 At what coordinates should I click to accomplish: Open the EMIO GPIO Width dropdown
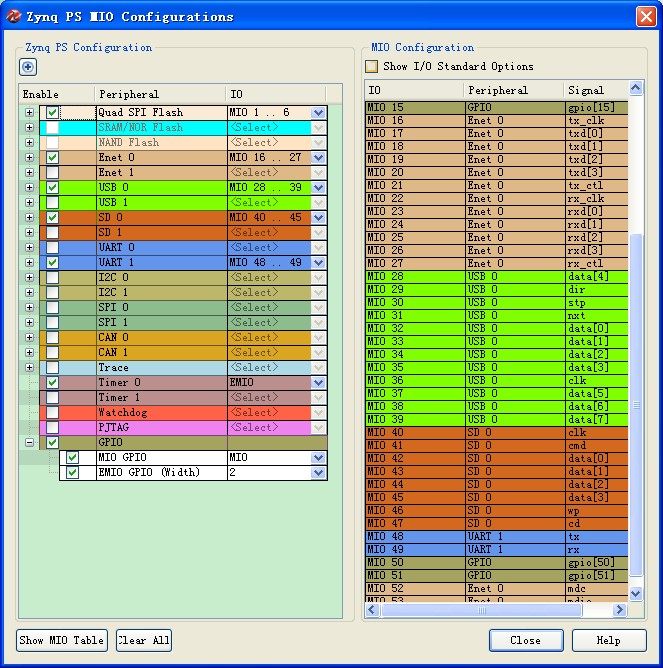point(318,473)
